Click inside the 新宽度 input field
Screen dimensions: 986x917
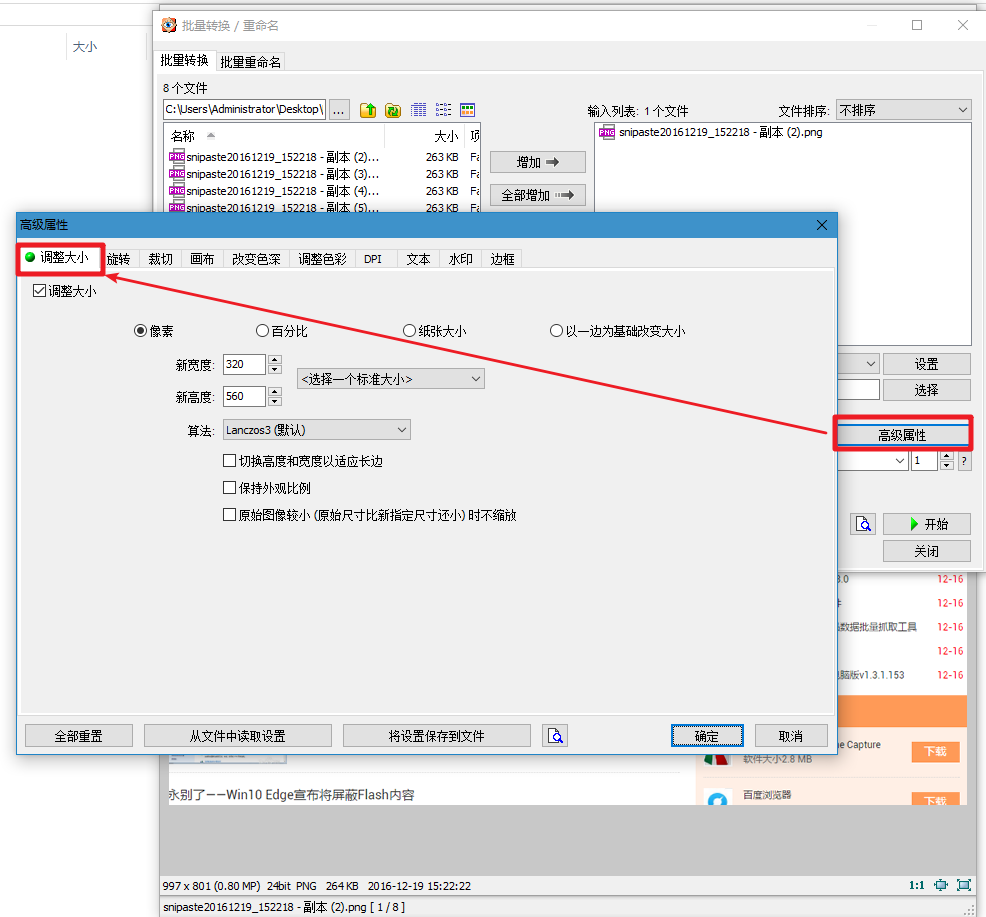click(x=245, y=365)
